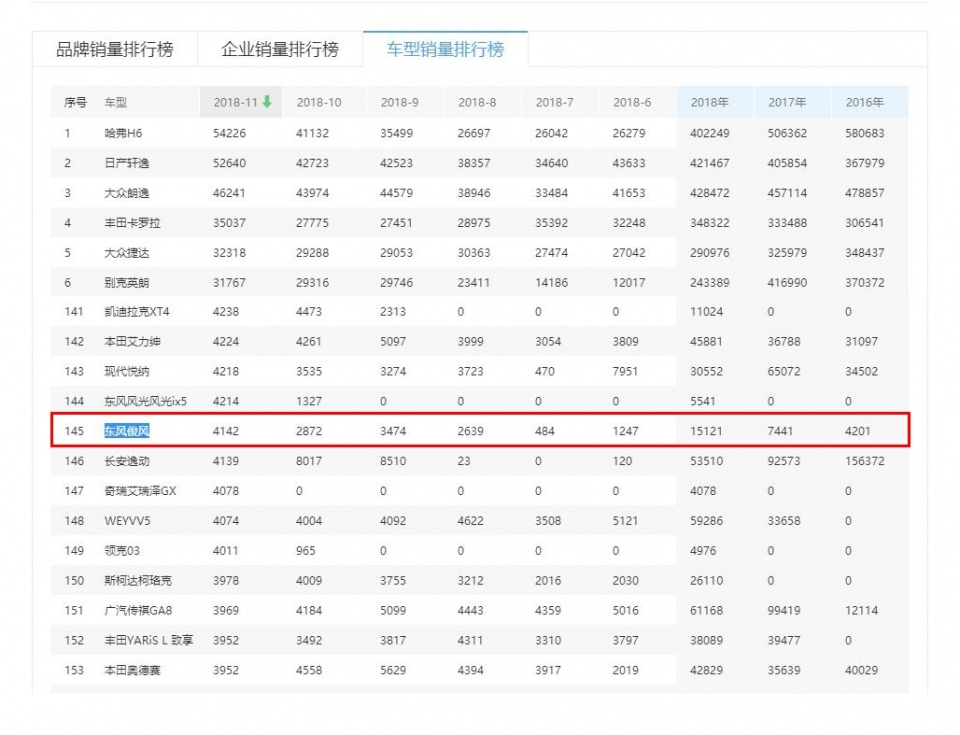Open the 斯柯达柯珞克 model link
The width and height of the screenshot is (960, 735).
(138, 580)
